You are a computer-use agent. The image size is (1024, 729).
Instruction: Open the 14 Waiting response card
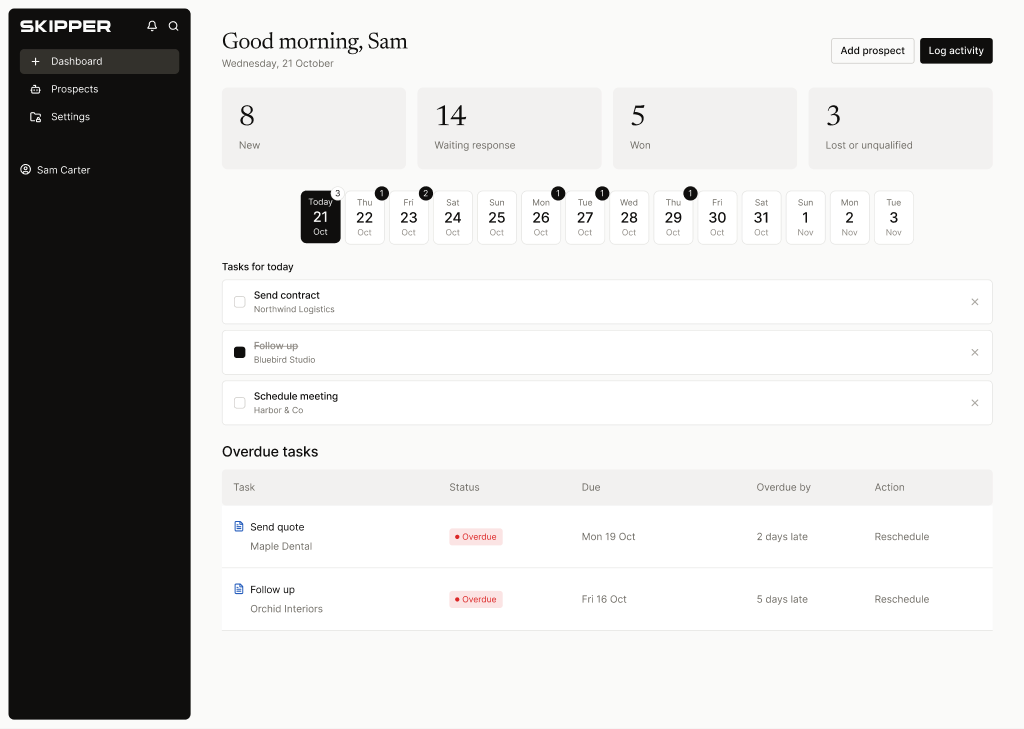tap(509, 129)
